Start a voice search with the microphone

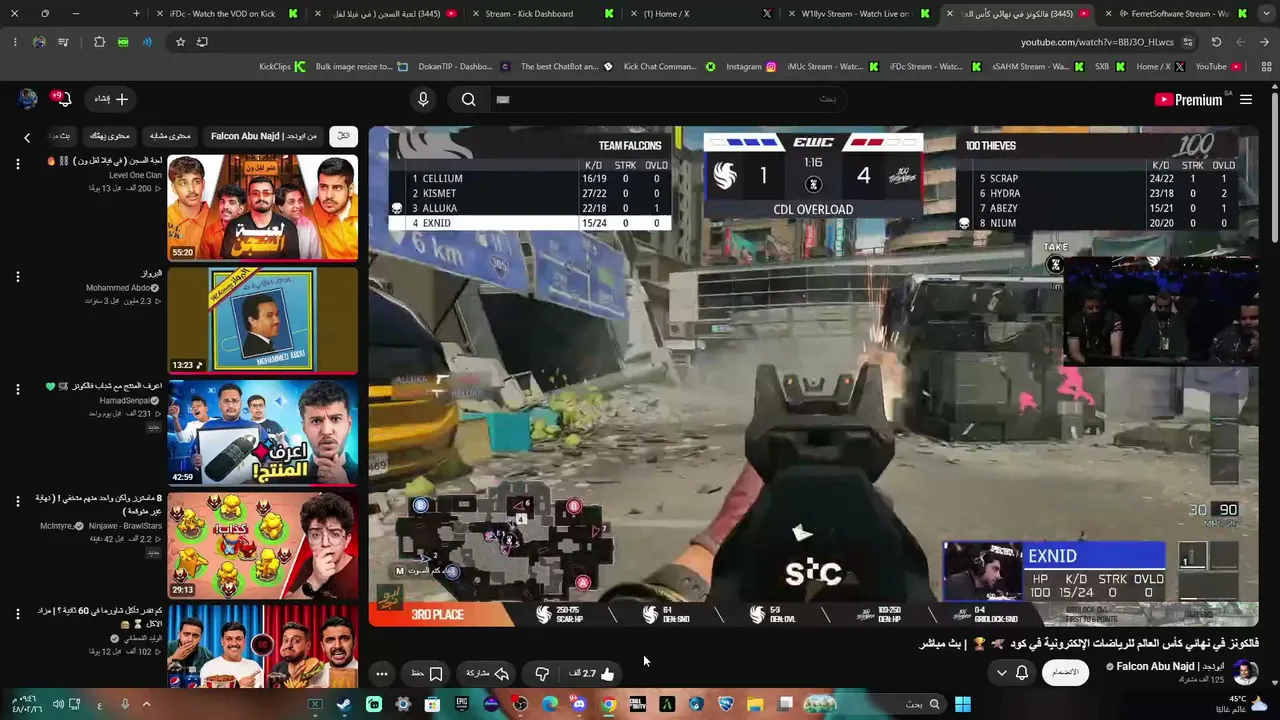[423, 99]
